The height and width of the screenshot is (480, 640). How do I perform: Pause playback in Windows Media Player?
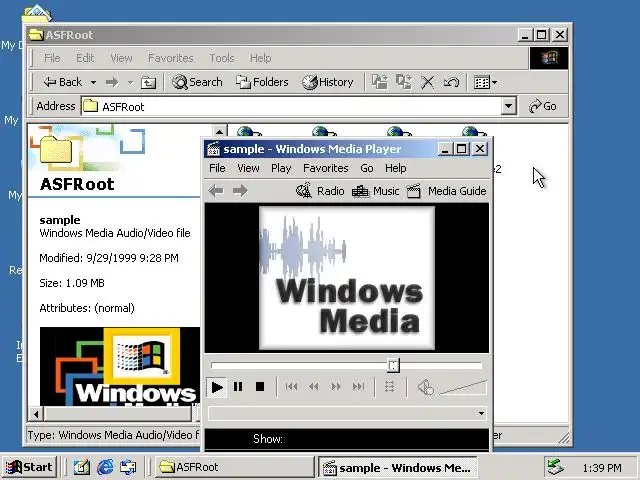[238, 387]
